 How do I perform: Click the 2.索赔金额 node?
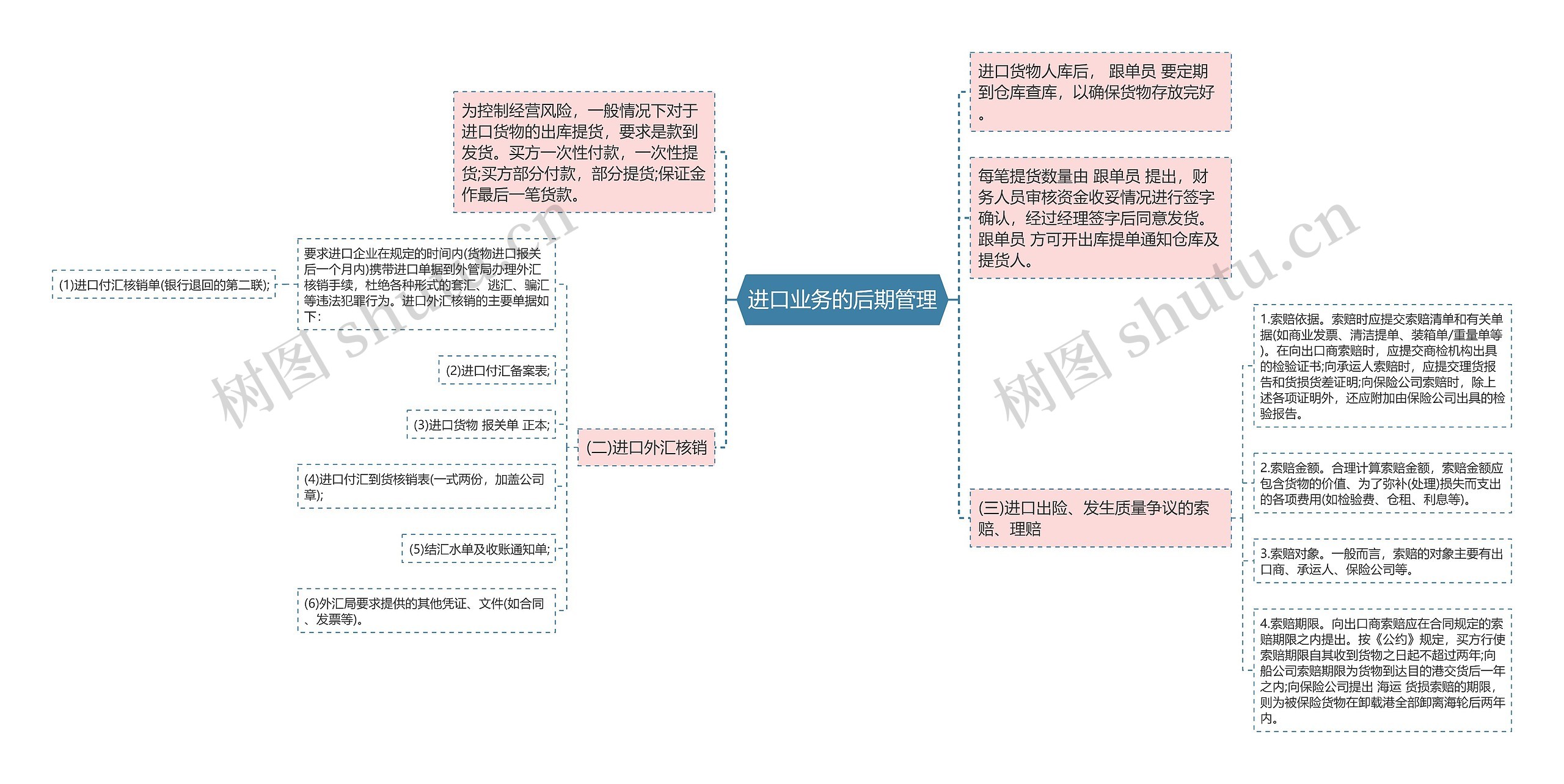(x=1383, y=483)
